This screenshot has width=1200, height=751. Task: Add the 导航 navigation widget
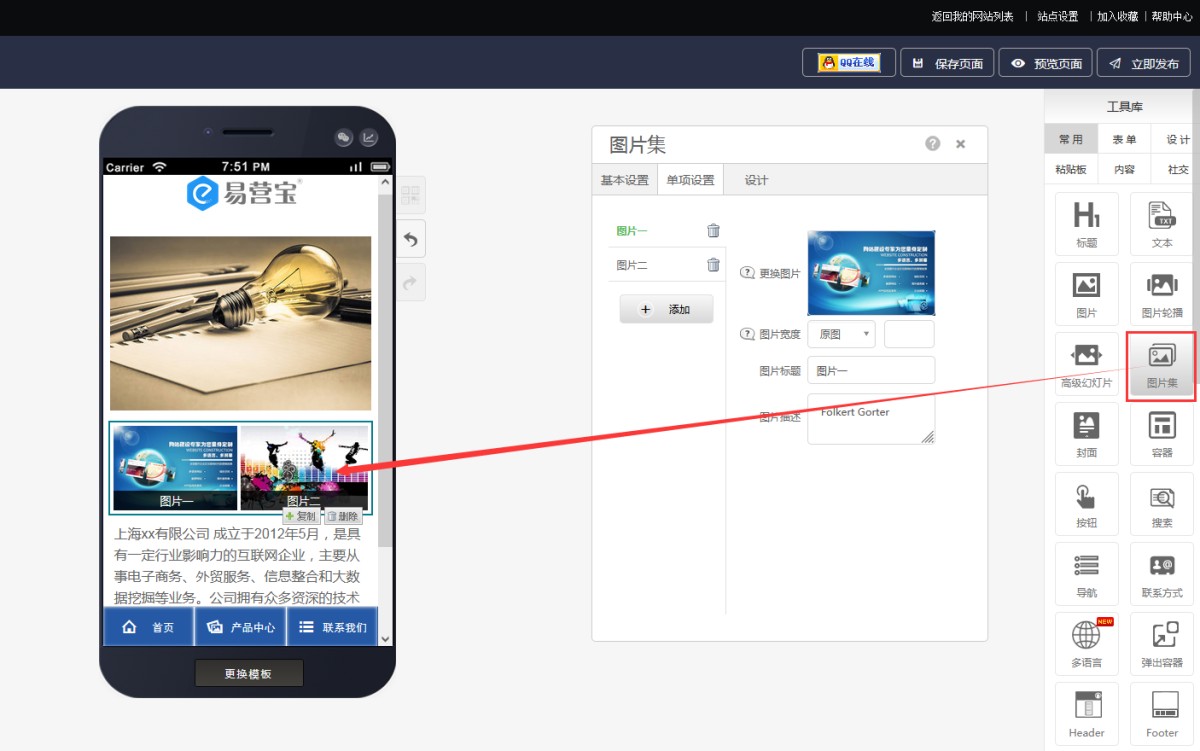(1086, 574)
